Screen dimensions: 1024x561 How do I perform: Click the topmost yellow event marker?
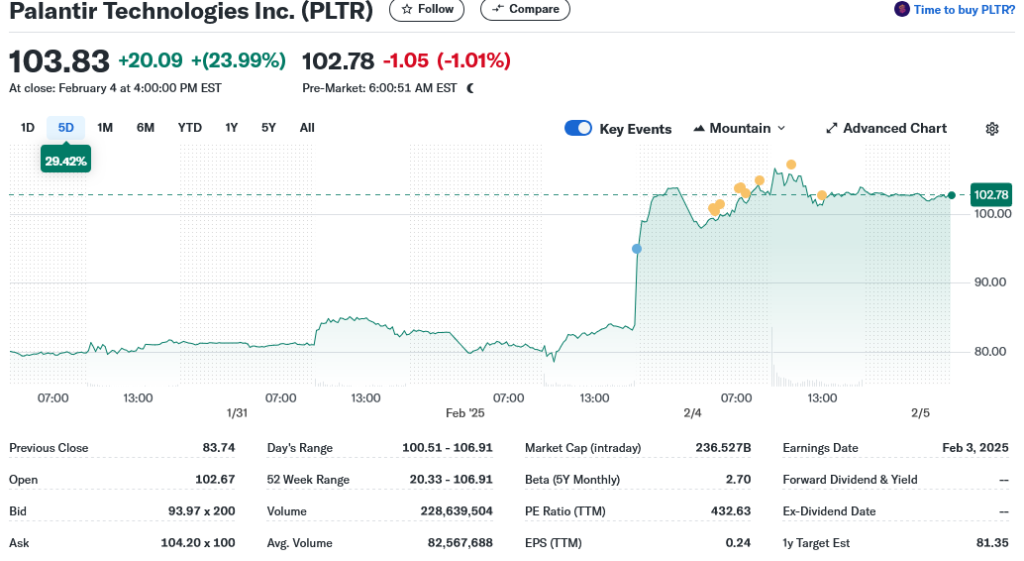tap(791, 164)
